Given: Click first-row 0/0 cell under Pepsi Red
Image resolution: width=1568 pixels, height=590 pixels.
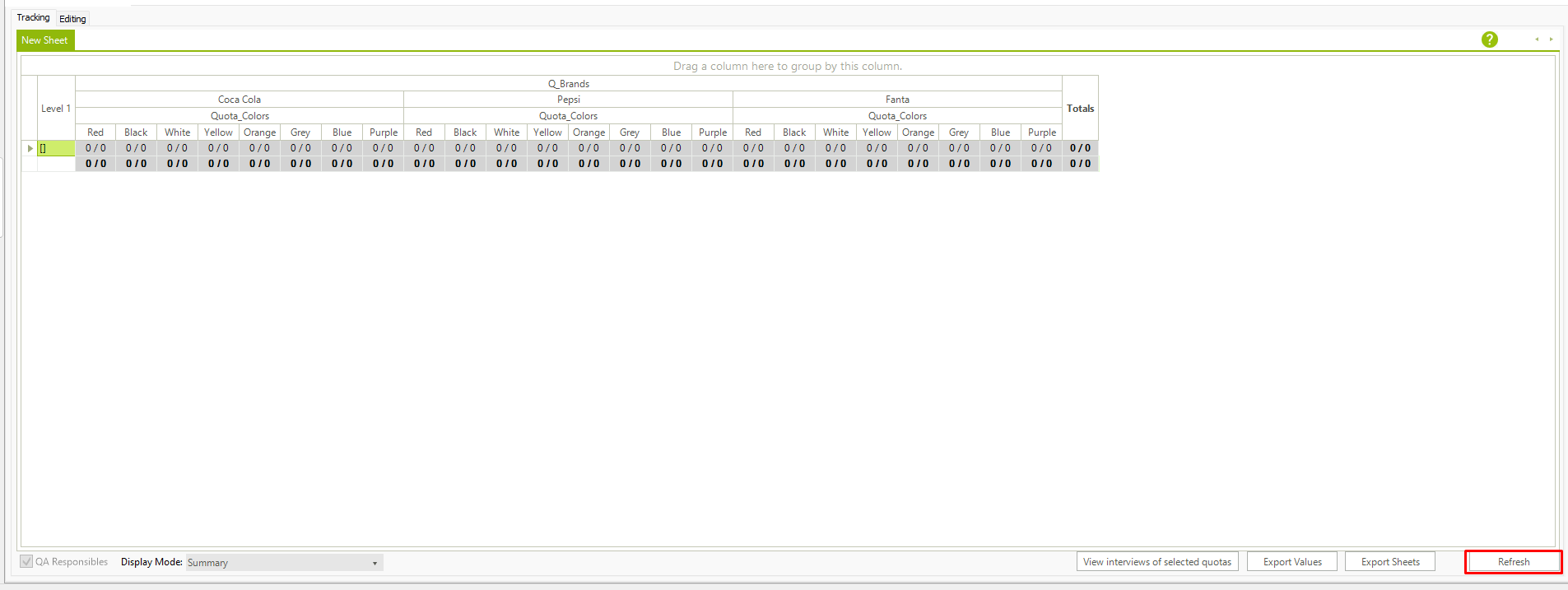Looking at the screenshot, I should coord(424,148).
